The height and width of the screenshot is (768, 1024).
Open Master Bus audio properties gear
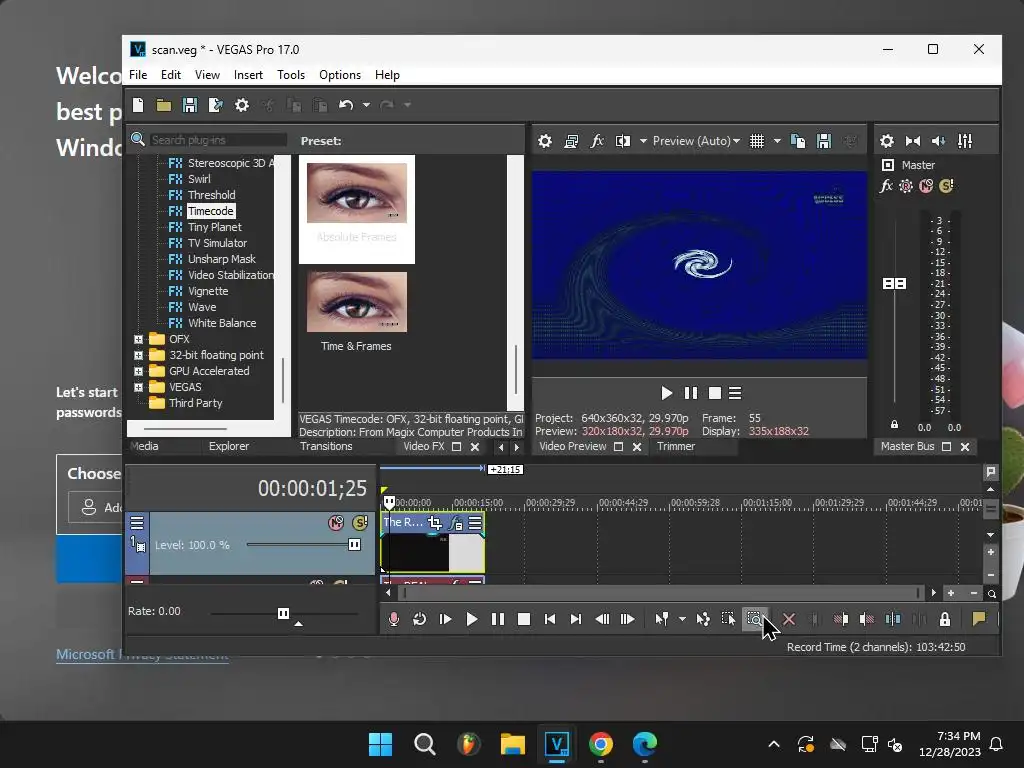pyautogui.click(x=887, y=141)
